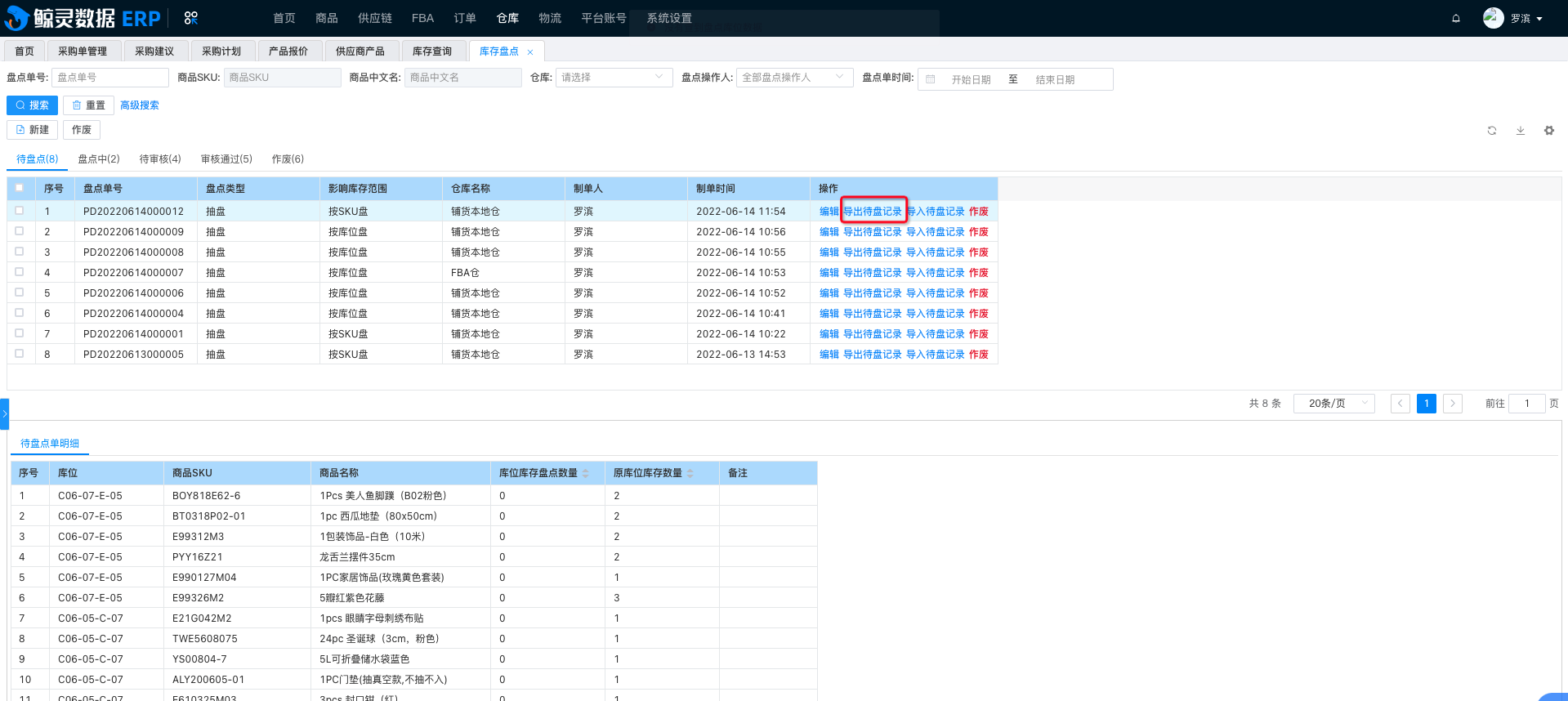Open 高级搜索 link

point(140,105)
